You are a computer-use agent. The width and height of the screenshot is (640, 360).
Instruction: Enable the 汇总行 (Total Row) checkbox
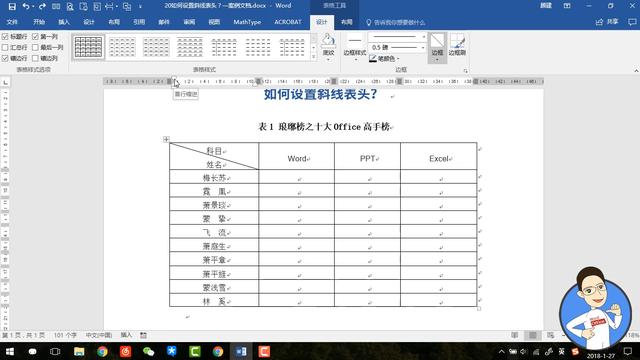[5, 47]
